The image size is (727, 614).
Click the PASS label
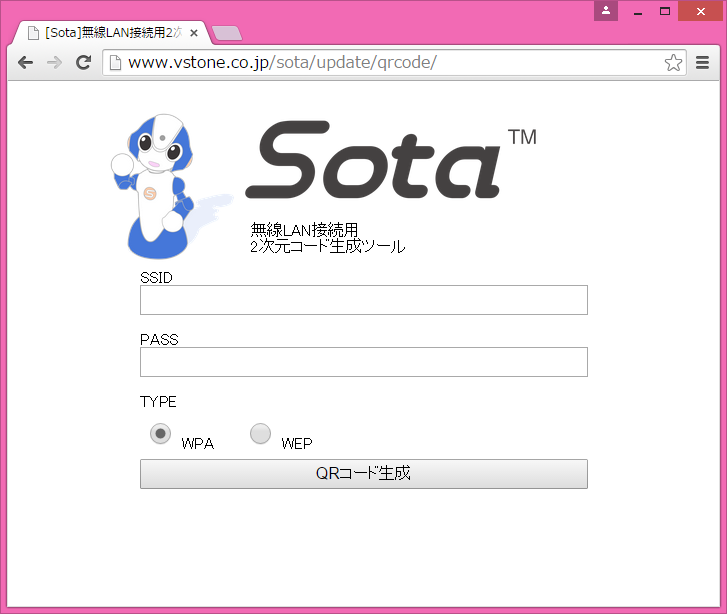pos(159,339)
